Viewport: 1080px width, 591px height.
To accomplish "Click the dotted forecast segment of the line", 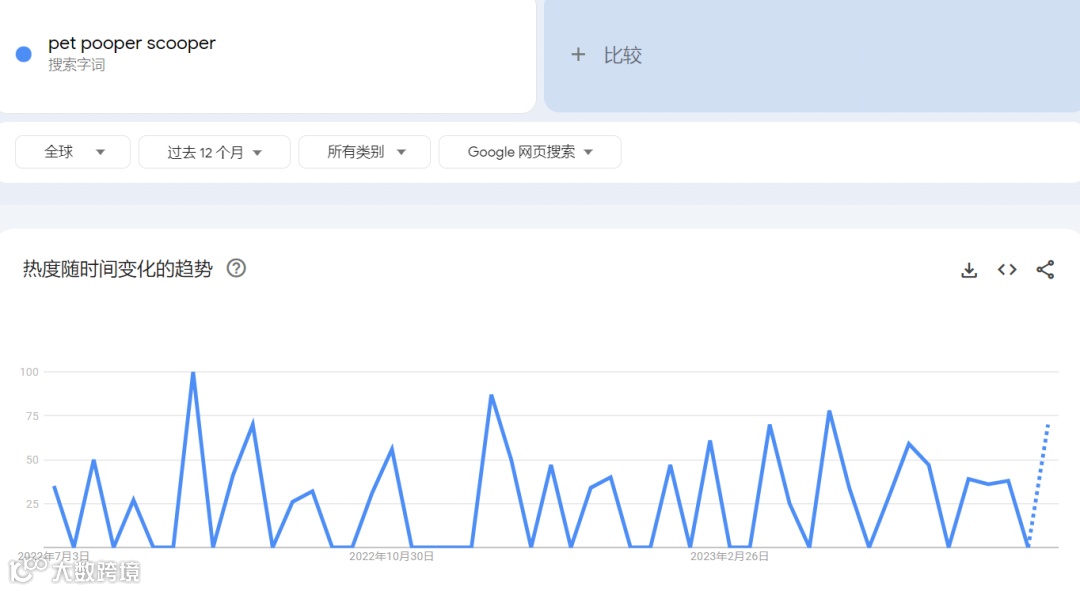I will pyautogui.click(x=1039, y=486).
